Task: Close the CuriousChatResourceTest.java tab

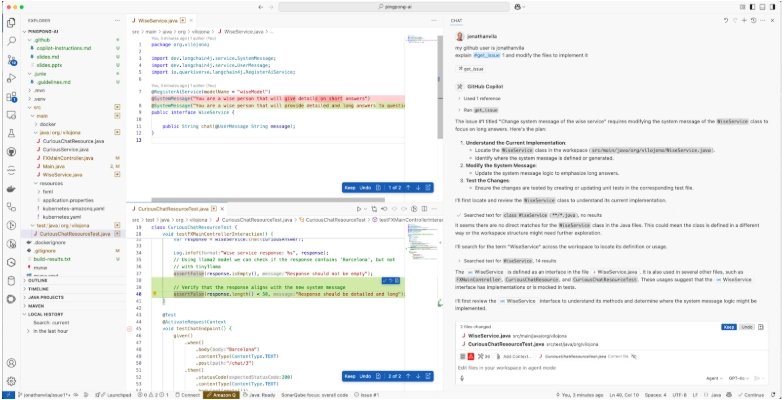Action: 222,209
